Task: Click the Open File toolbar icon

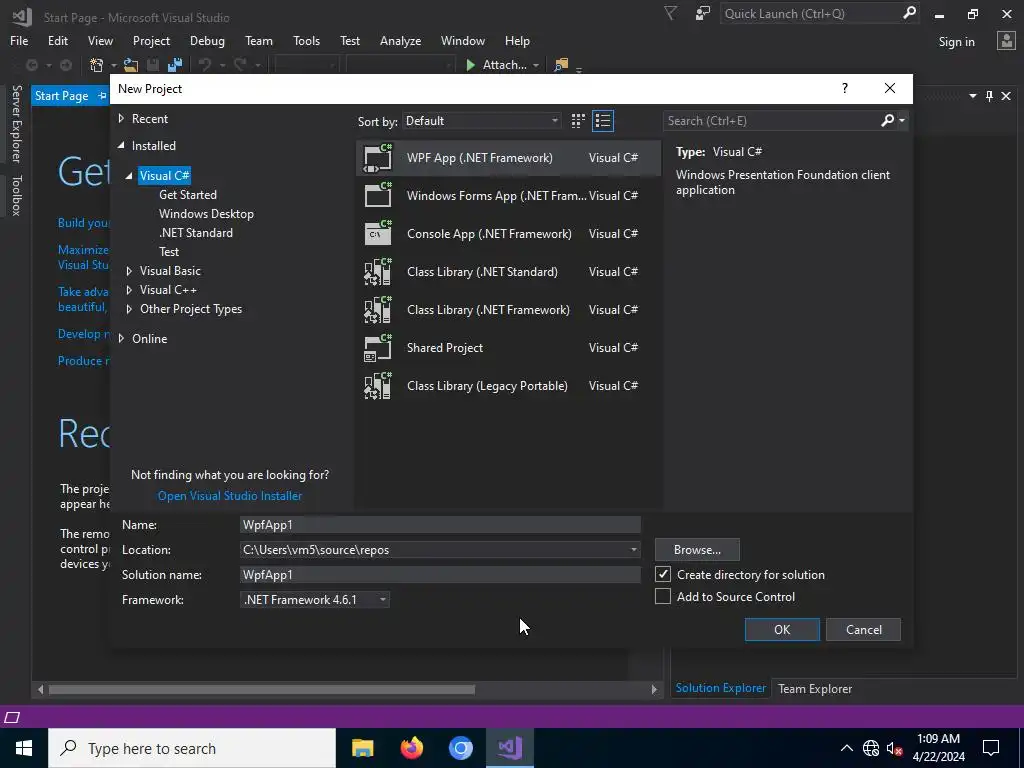Action: (x=131, y=65)
